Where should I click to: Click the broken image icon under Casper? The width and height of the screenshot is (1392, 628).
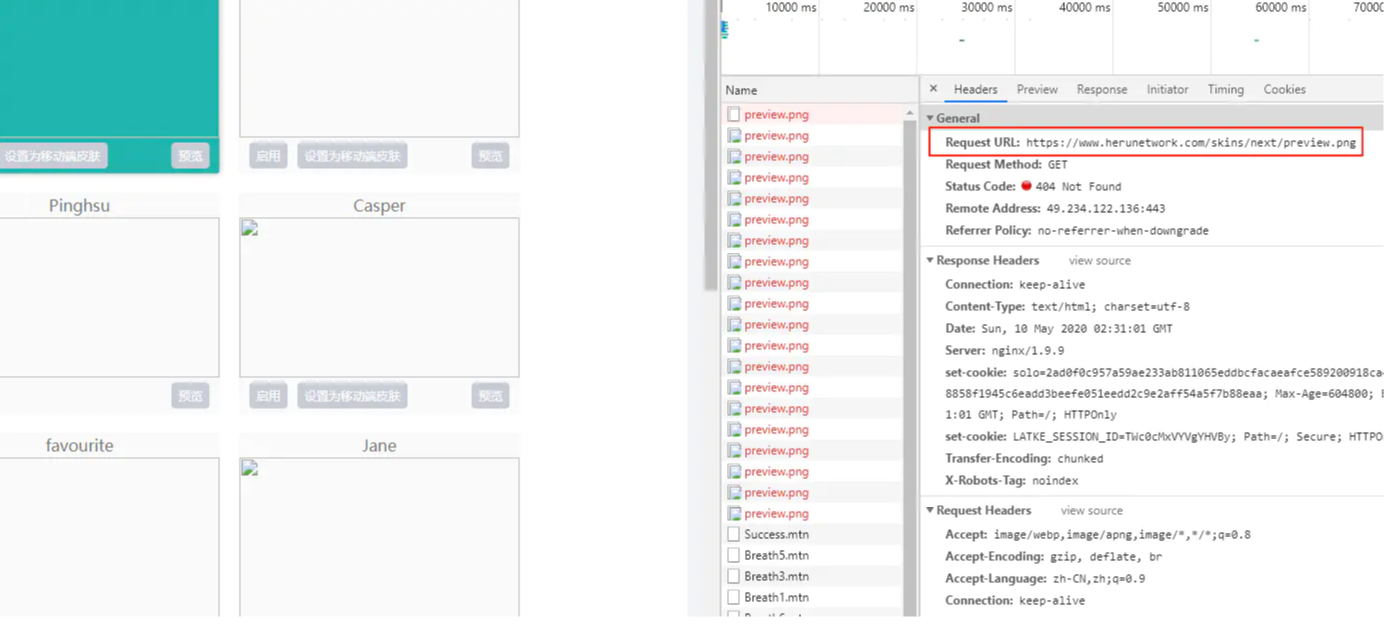(250, 228)
